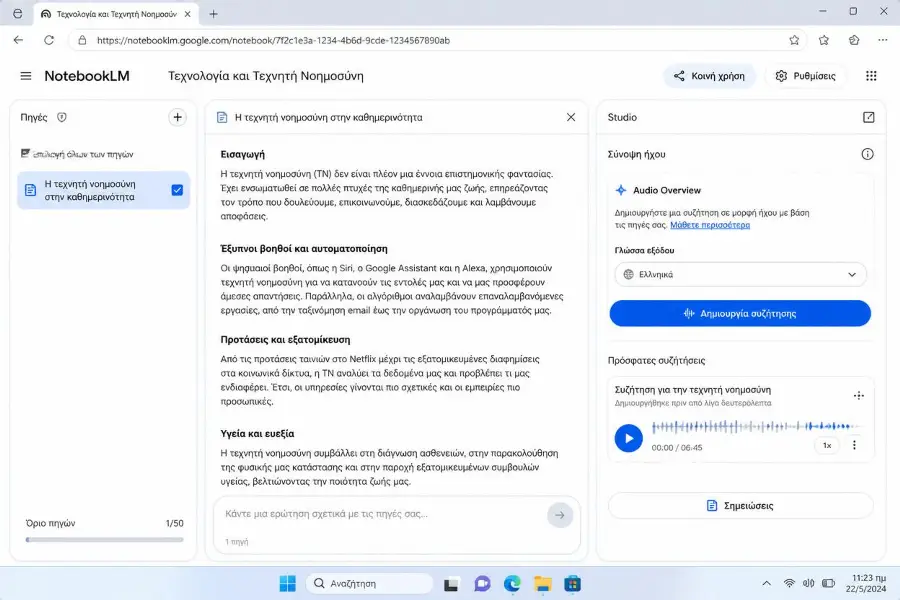The width and height of the screenshot is (900, 600).
Task: Click Συζήτηση για την τεχνητή νοημοσύνη title
Action: [x=693, y=389]
